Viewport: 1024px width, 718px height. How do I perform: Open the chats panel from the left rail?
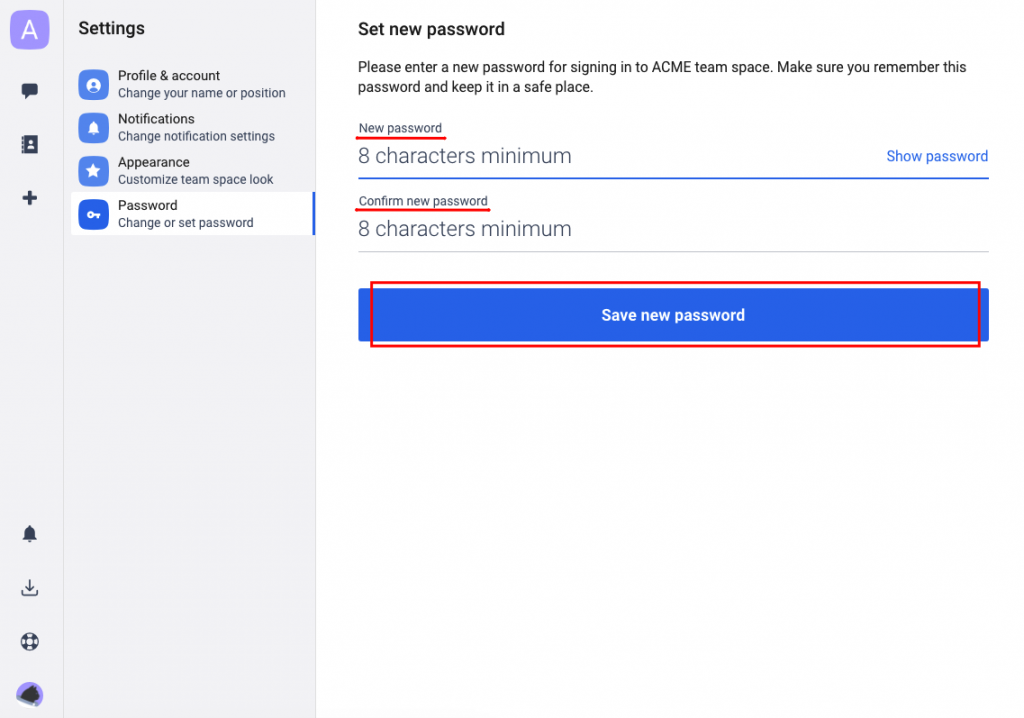tap(29, 90)
